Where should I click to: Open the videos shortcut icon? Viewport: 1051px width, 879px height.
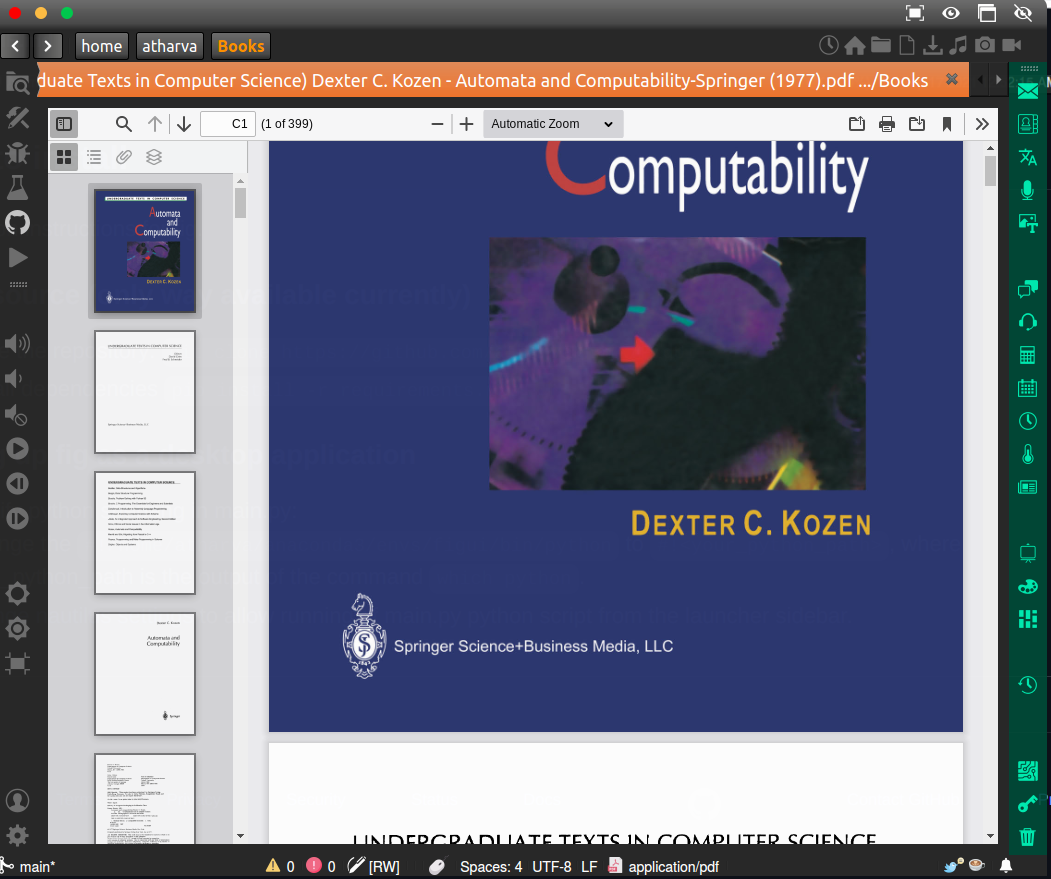(1011, 45)
